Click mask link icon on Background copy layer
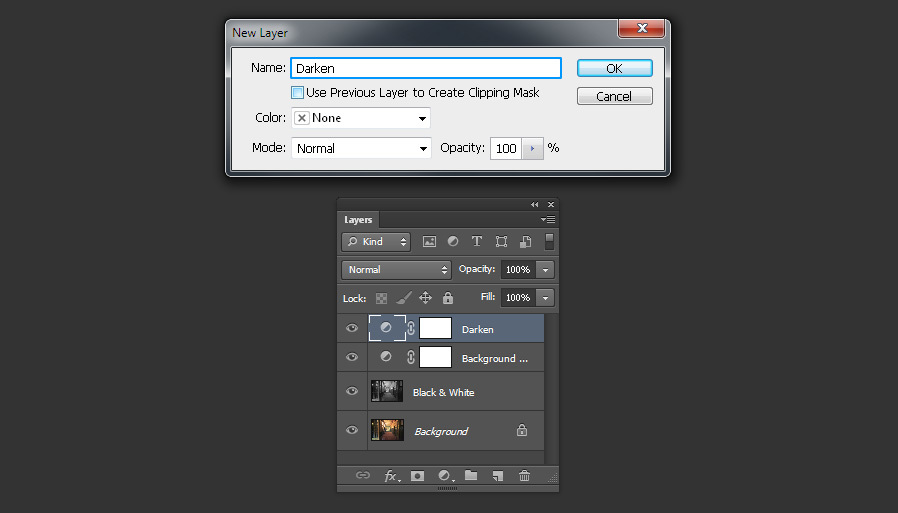The height and width of the screenshot is (513, 898). pyautogui.click(x=411, y=357)
